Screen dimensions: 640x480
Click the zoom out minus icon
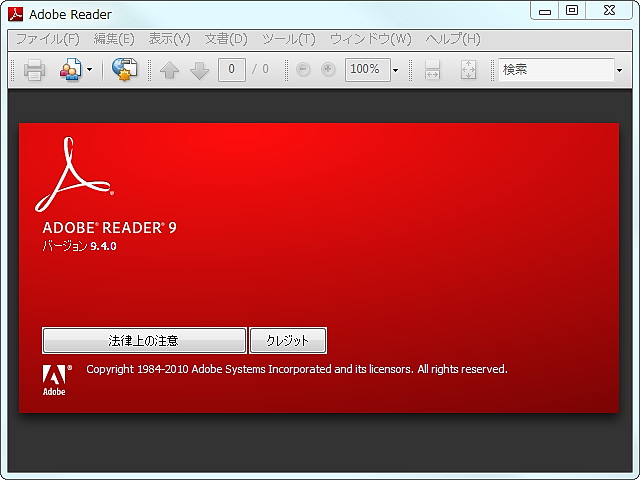(303, 69)
